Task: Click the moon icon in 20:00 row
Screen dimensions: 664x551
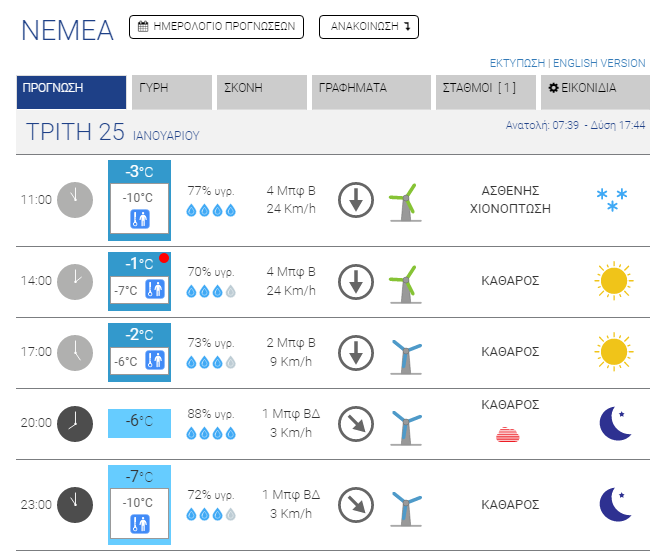Action: coord(614,422)
